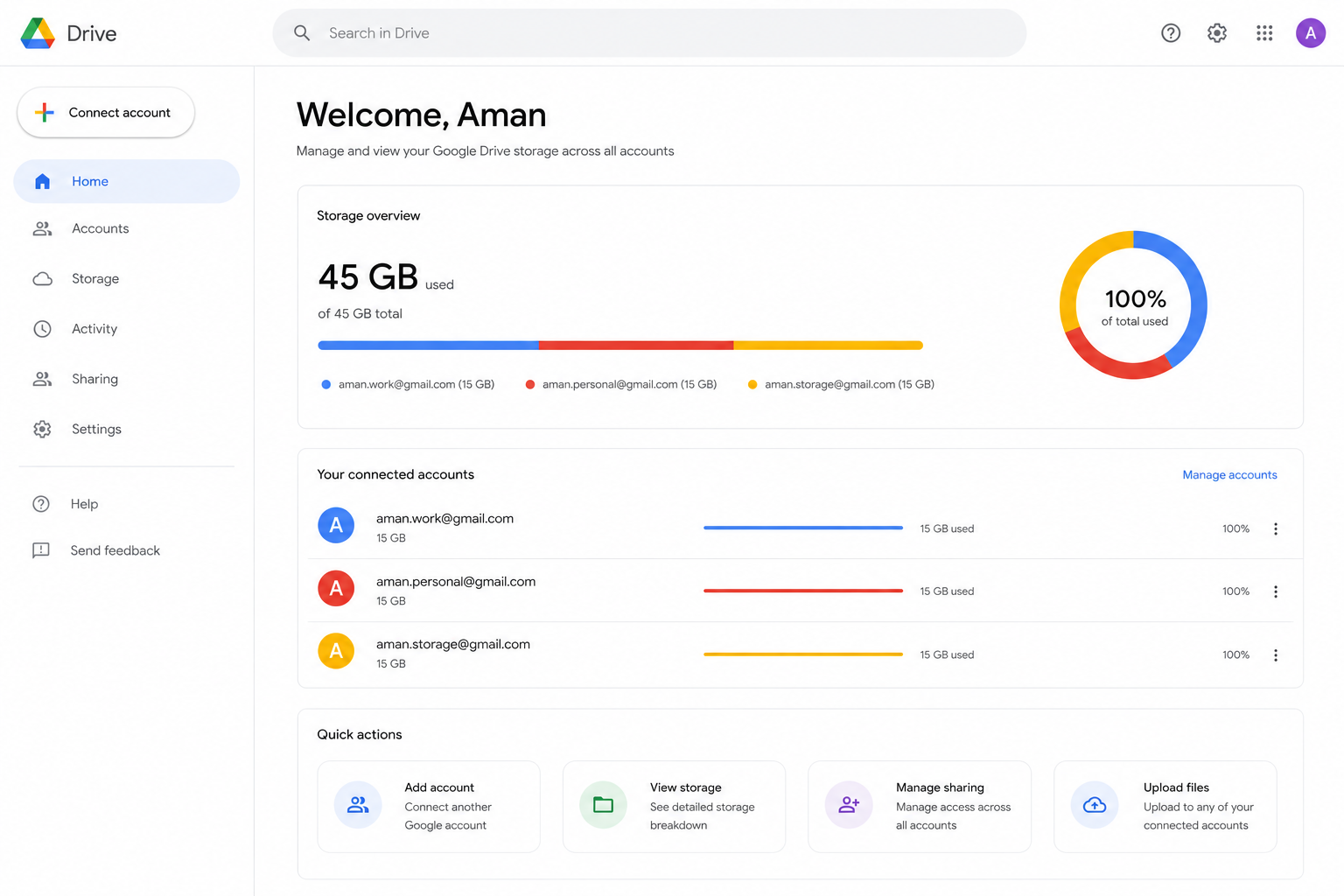The height and width of the screenshot is (896, 1344).
Task: Click '15 GB used' in the aman.work row
Action: click(x=947, y=528)
